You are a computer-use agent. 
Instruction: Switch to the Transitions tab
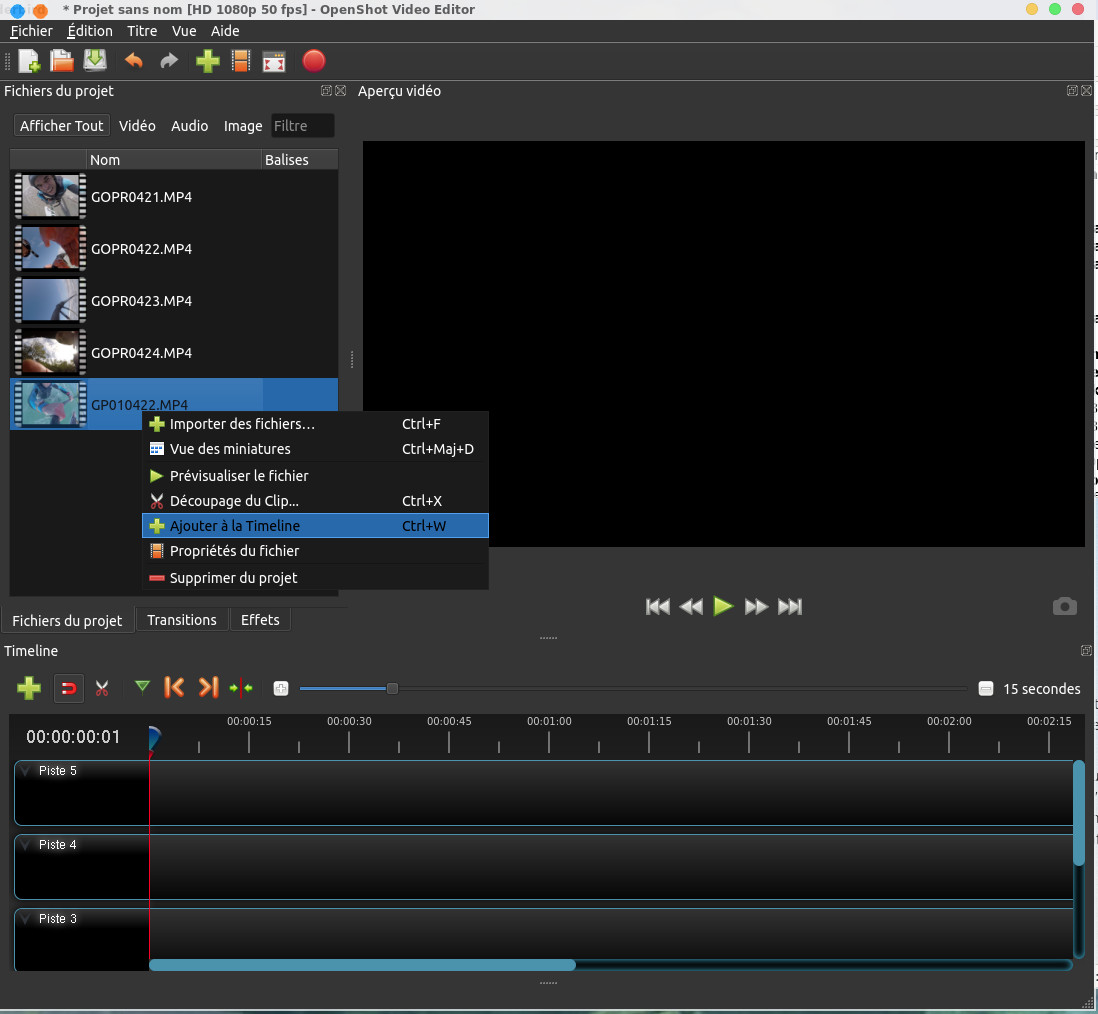182,620
